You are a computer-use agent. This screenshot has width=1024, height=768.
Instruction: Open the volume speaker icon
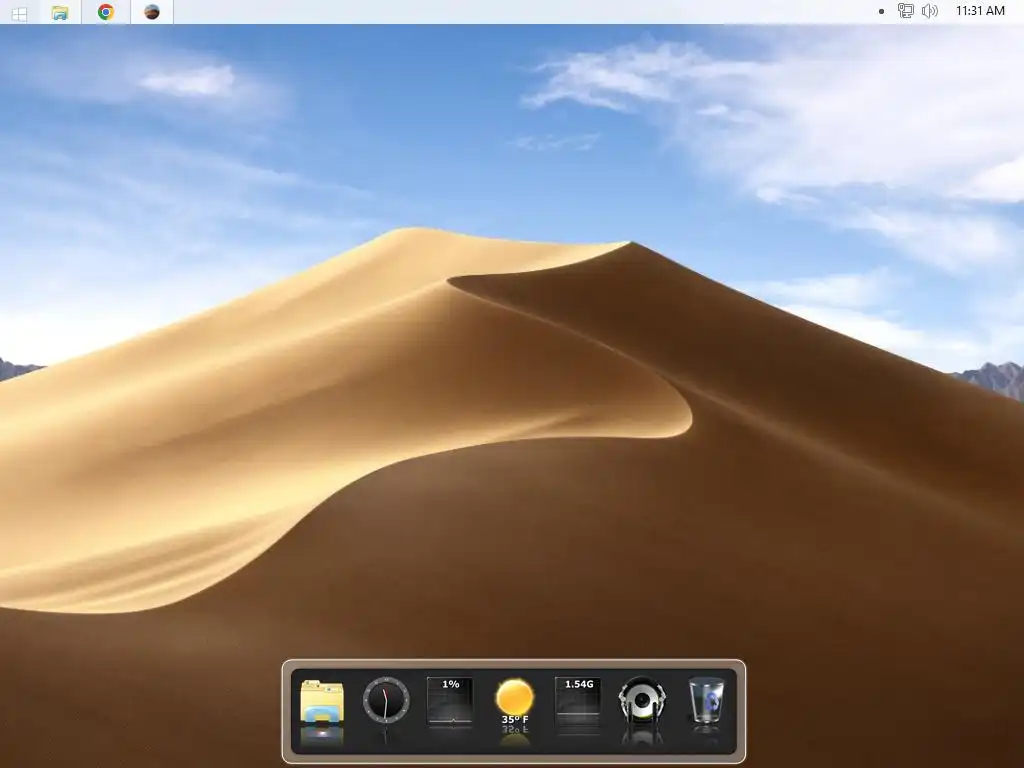point(929,10)
